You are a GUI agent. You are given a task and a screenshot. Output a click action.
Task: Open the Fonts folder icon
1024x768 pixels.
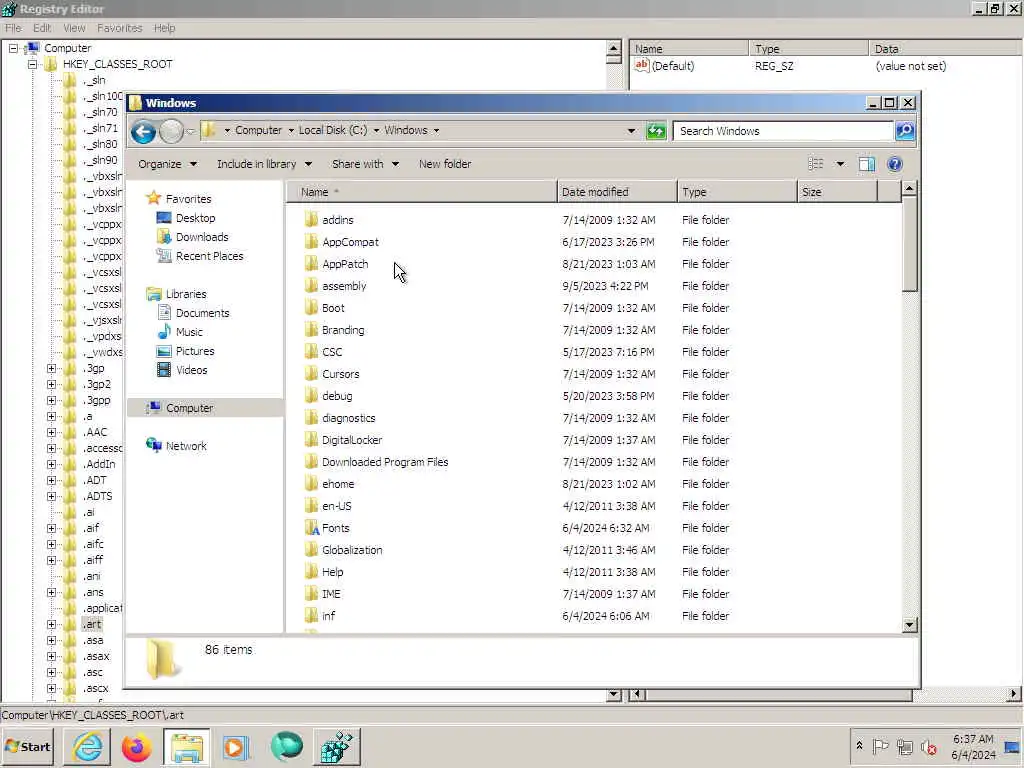coord(312,528)
